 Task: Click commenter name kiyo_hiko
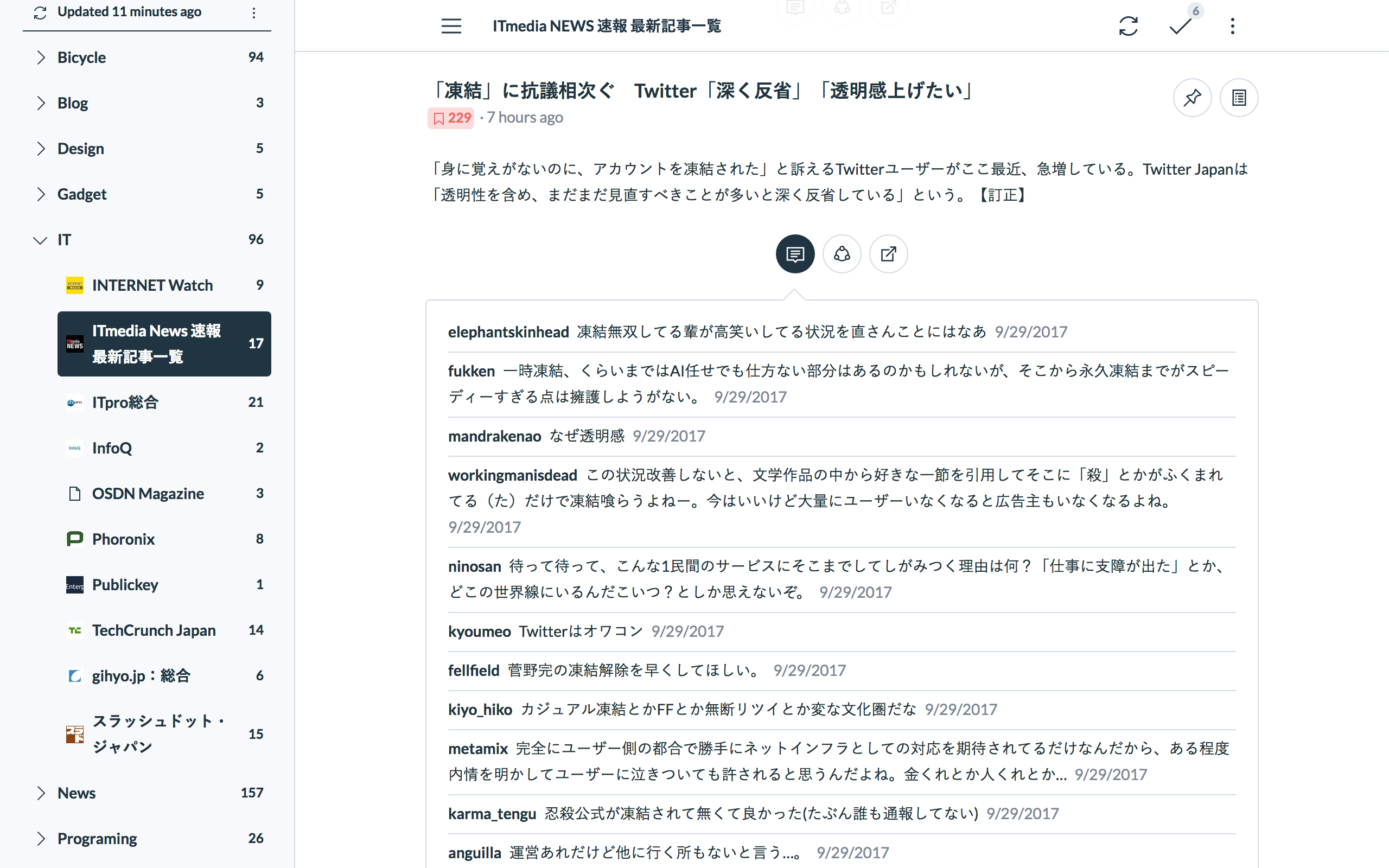(480, 710)
